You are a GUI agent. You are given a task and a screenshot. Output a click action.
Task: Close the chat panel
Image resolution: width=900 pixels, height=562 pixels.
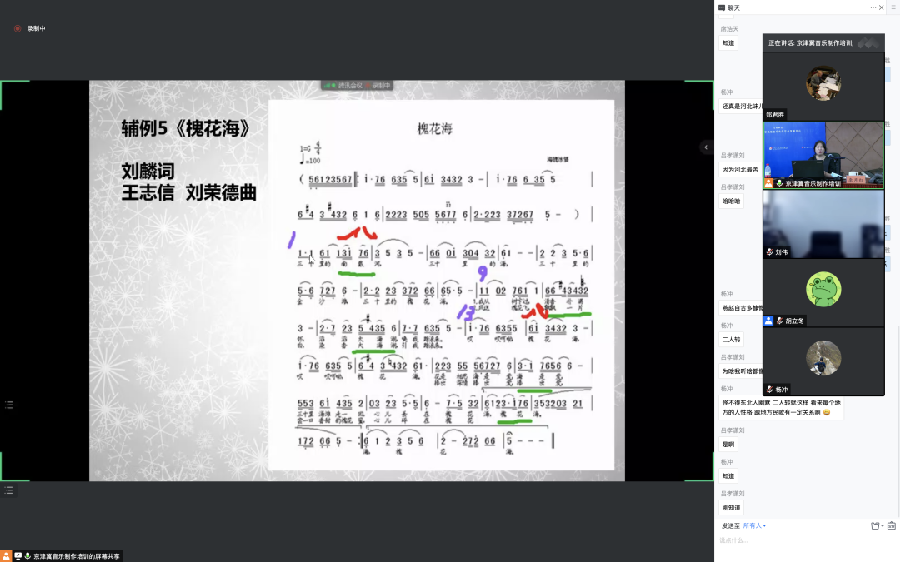(882, 7)
